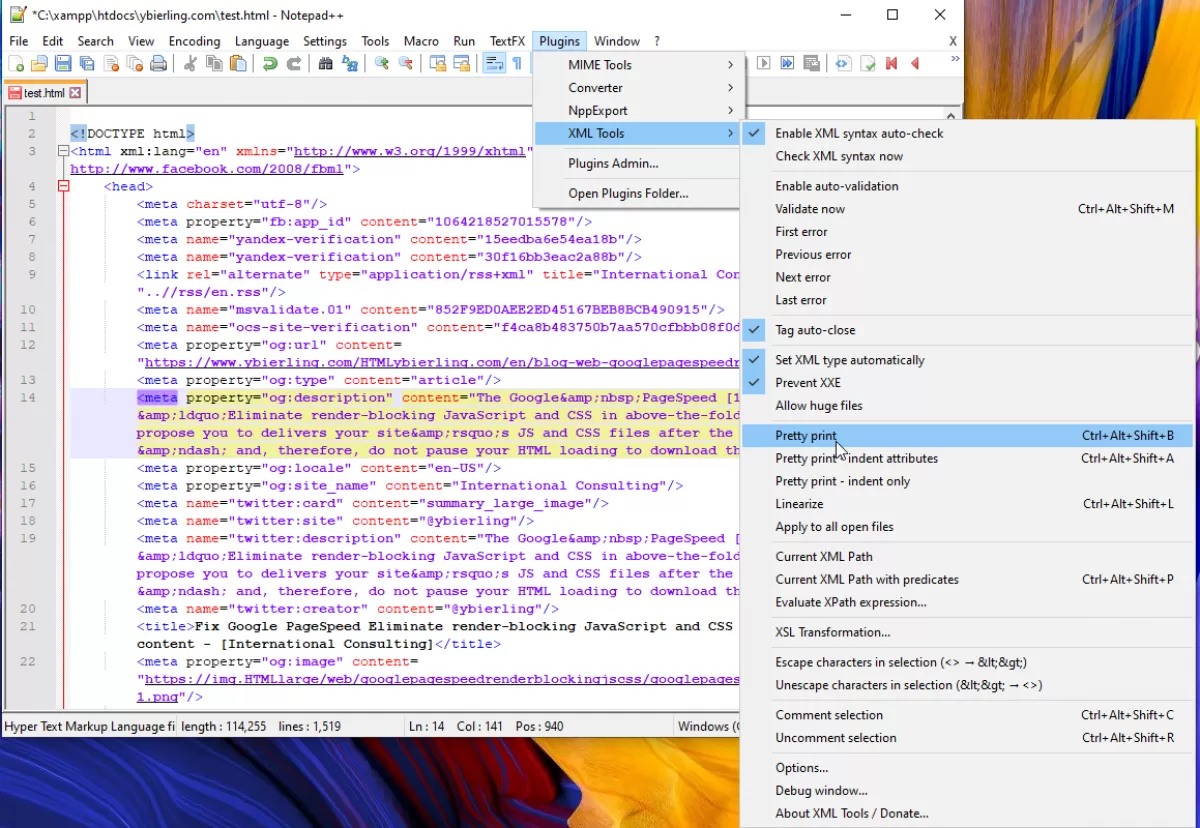Open the TextFX menu
1200x828 pixels.
(x=507, y=41)
